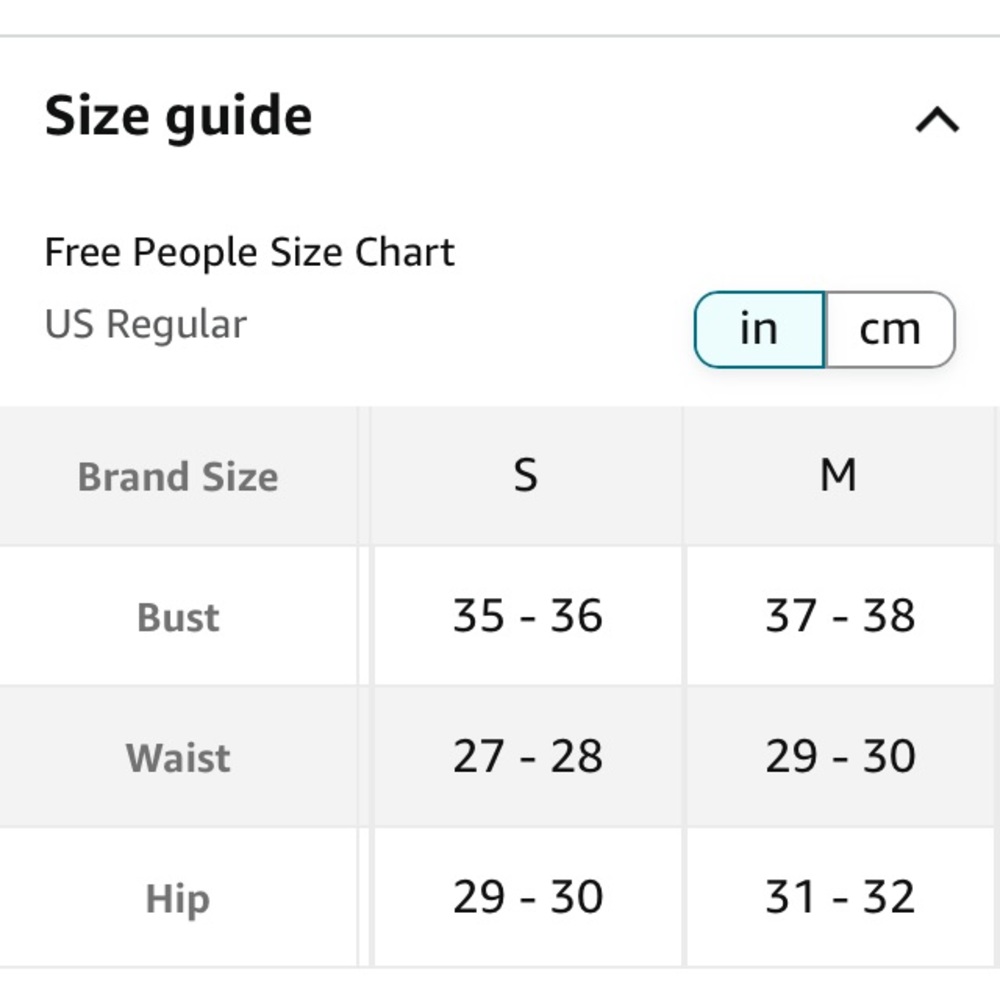Select the Free People Size Chart title
1000x1000 pixels.
point(249,252)
